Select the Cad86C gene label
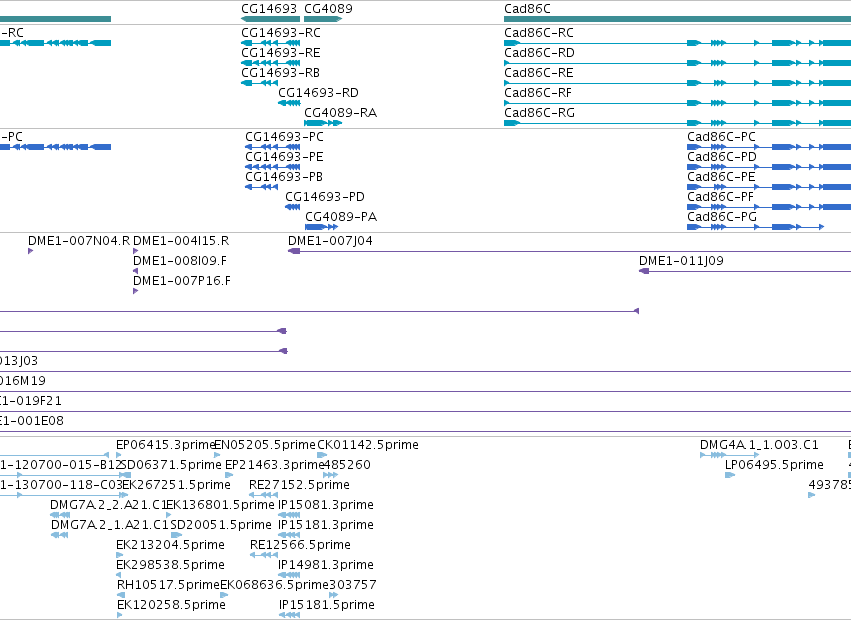The width and height of the screenshot is (851, 620). 527,9
